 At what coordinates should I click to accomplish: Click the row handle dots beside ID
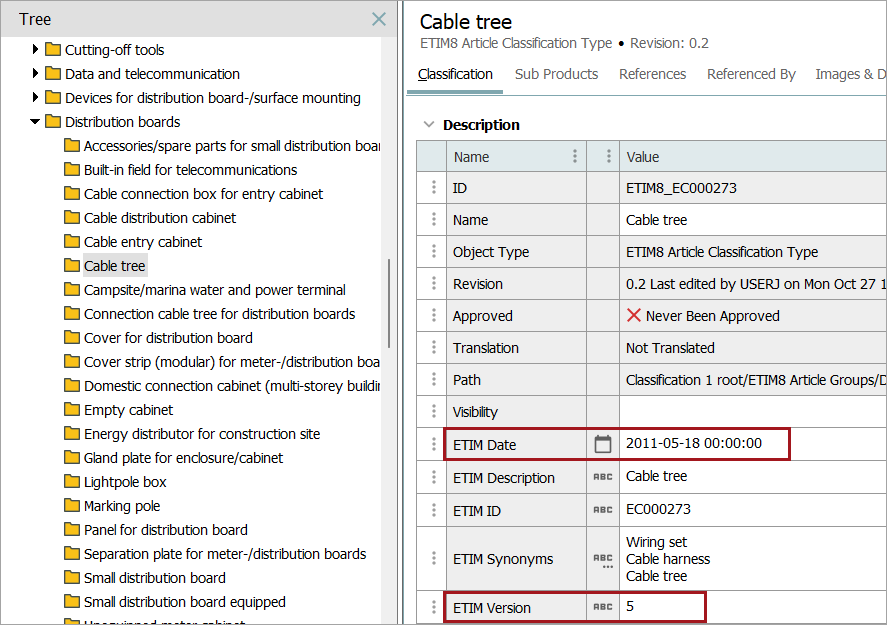(x=433, y=188)
